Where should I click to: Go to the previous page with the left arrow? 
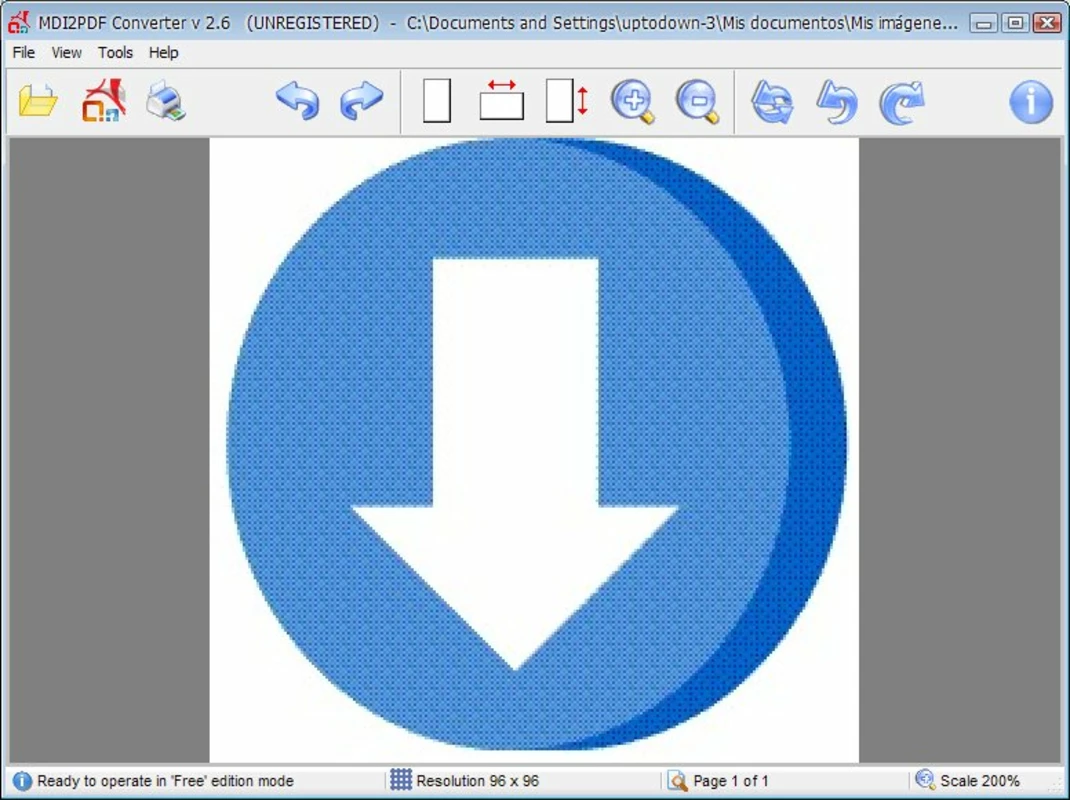tap(298, 101)
